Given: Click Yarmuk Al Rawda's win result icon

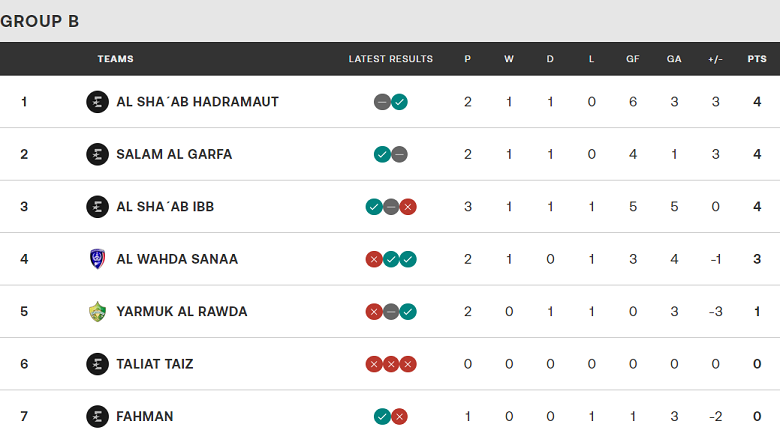Looking at the screenshot, I should coord(408,311).
